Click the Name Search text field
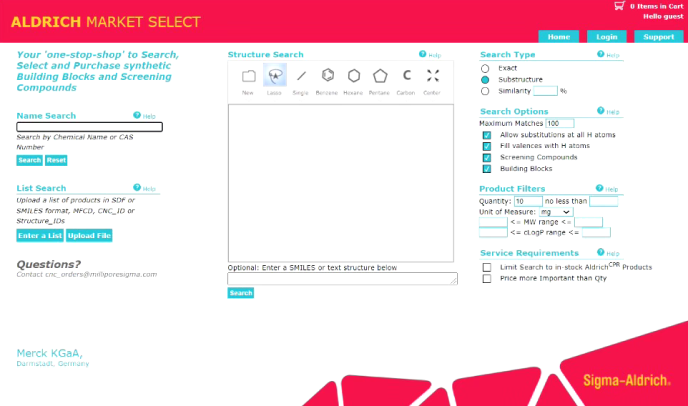This screenshot has height=406, width=688. 90,127
